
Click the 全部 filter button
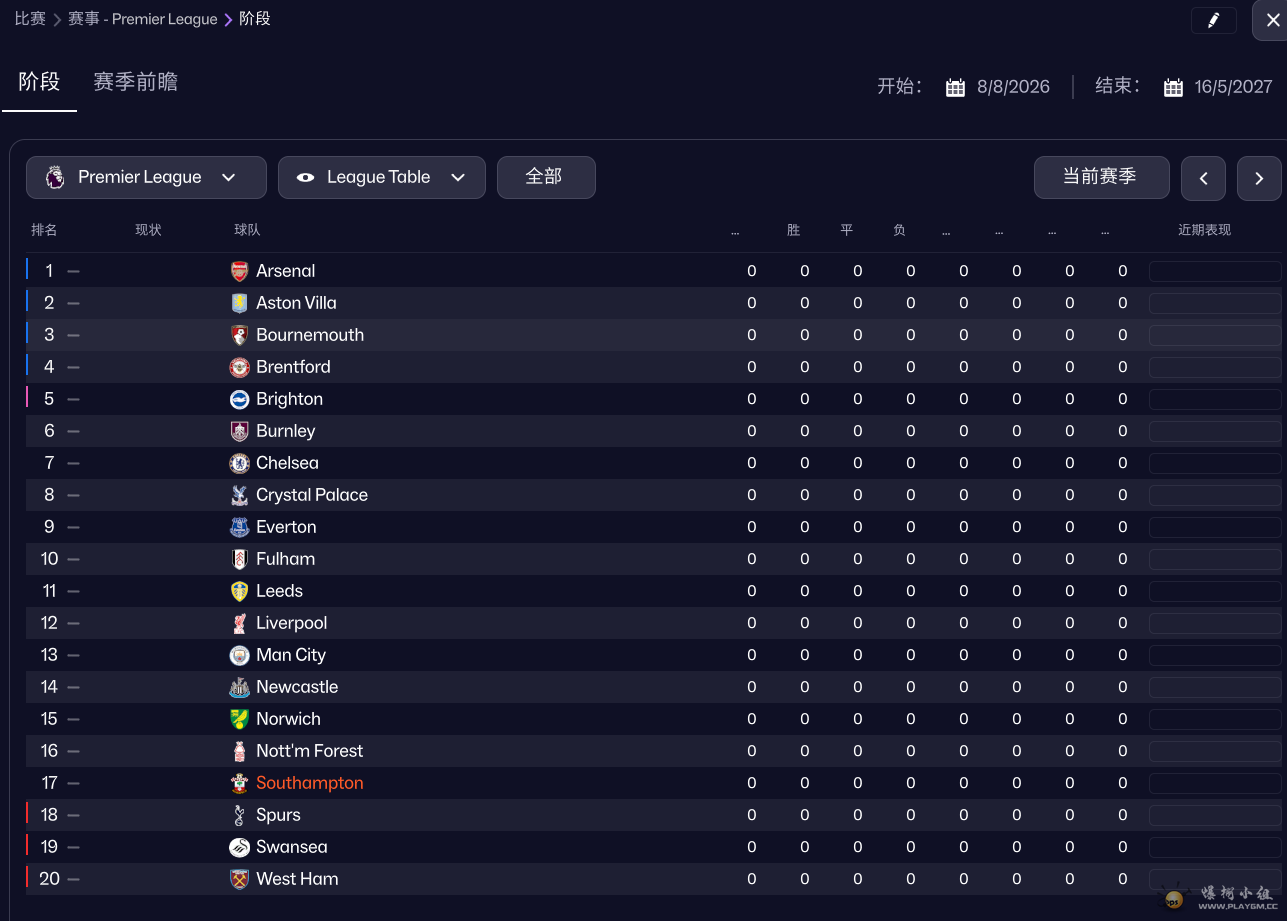point(546,177)
